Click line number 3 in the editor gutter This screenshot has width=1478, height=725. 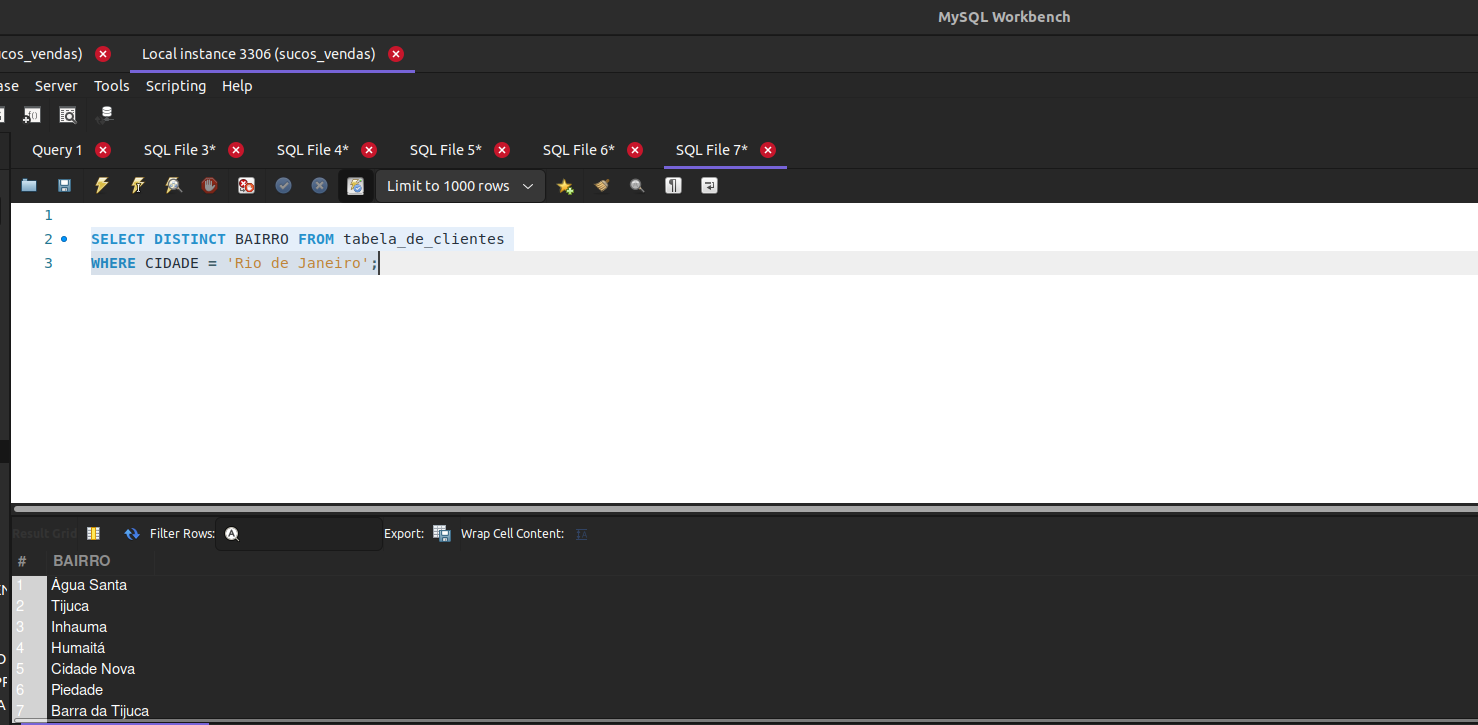click(48, 263)
